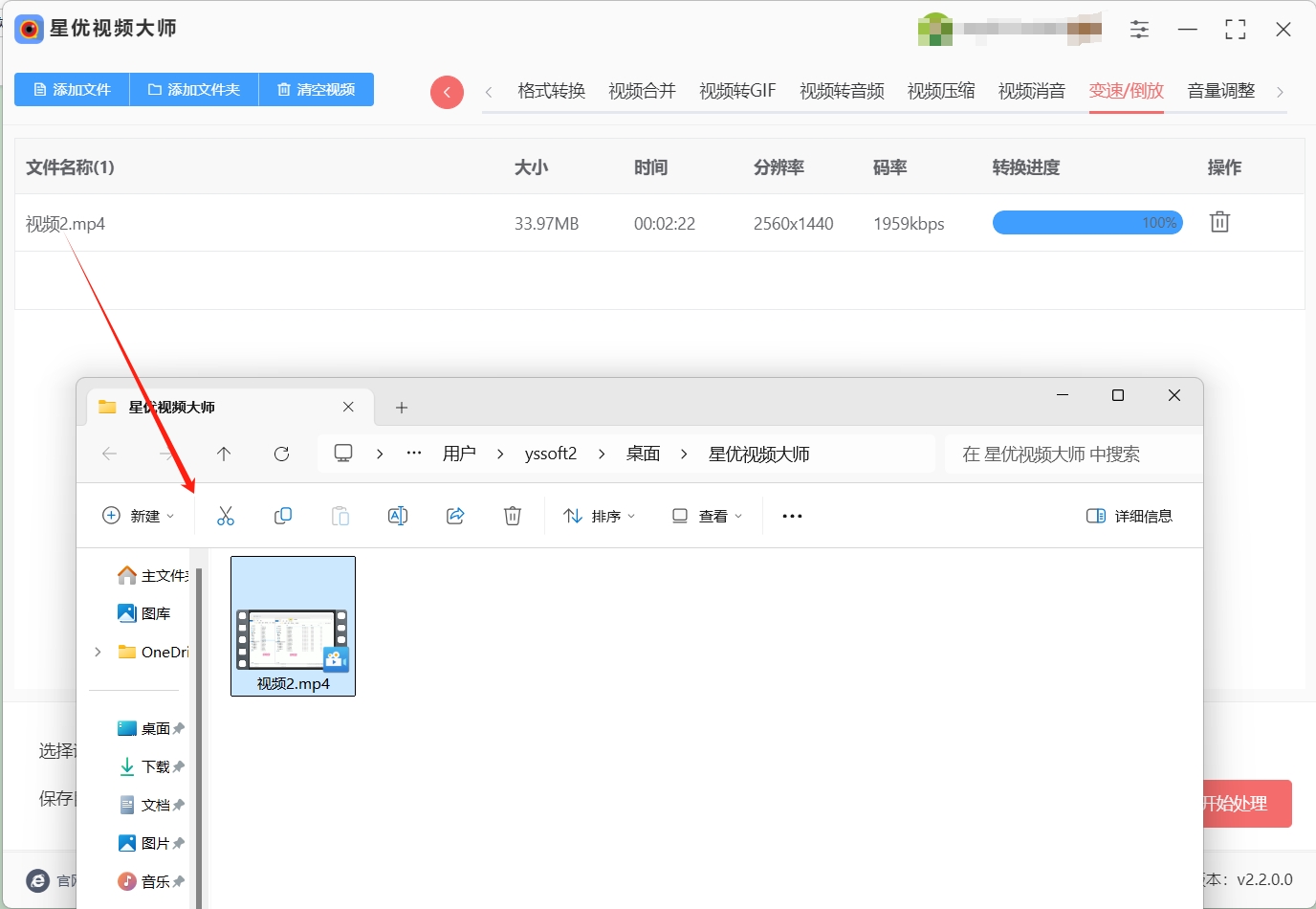Open 图片 in Explorer sidebar

150,843
